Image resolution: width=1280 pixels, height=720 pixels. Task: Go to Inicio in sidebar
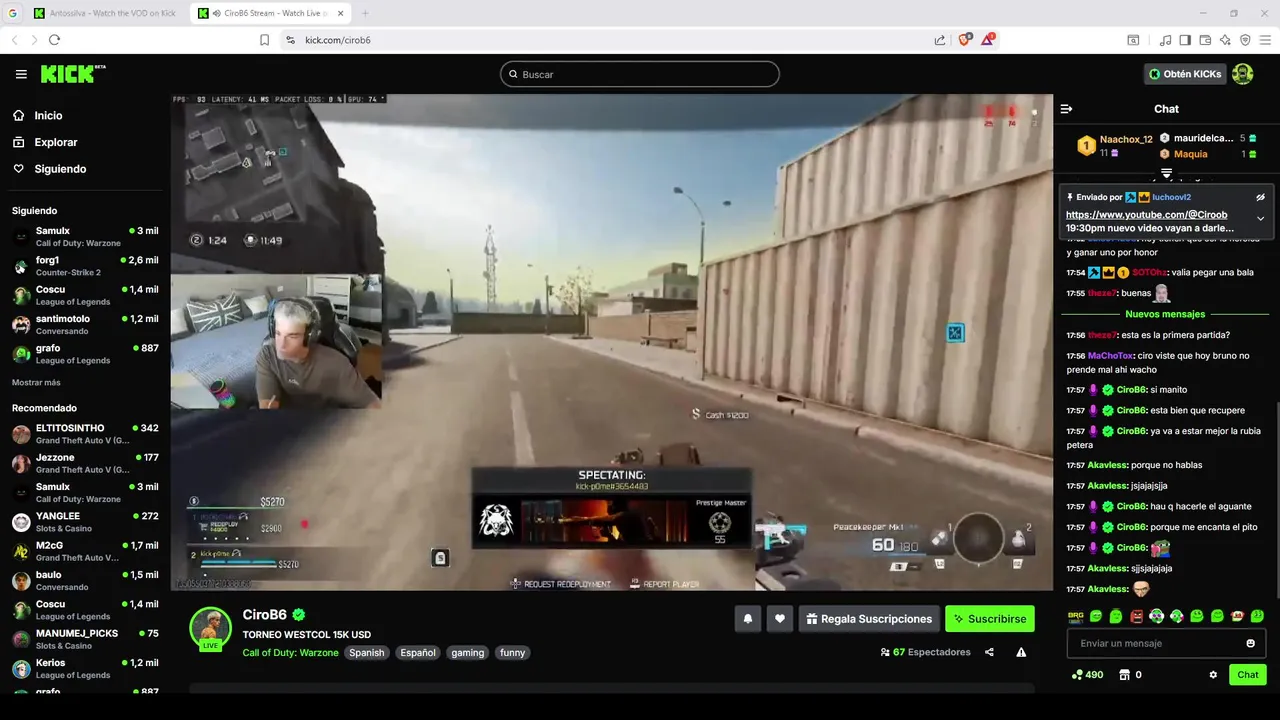pos(48,116)
